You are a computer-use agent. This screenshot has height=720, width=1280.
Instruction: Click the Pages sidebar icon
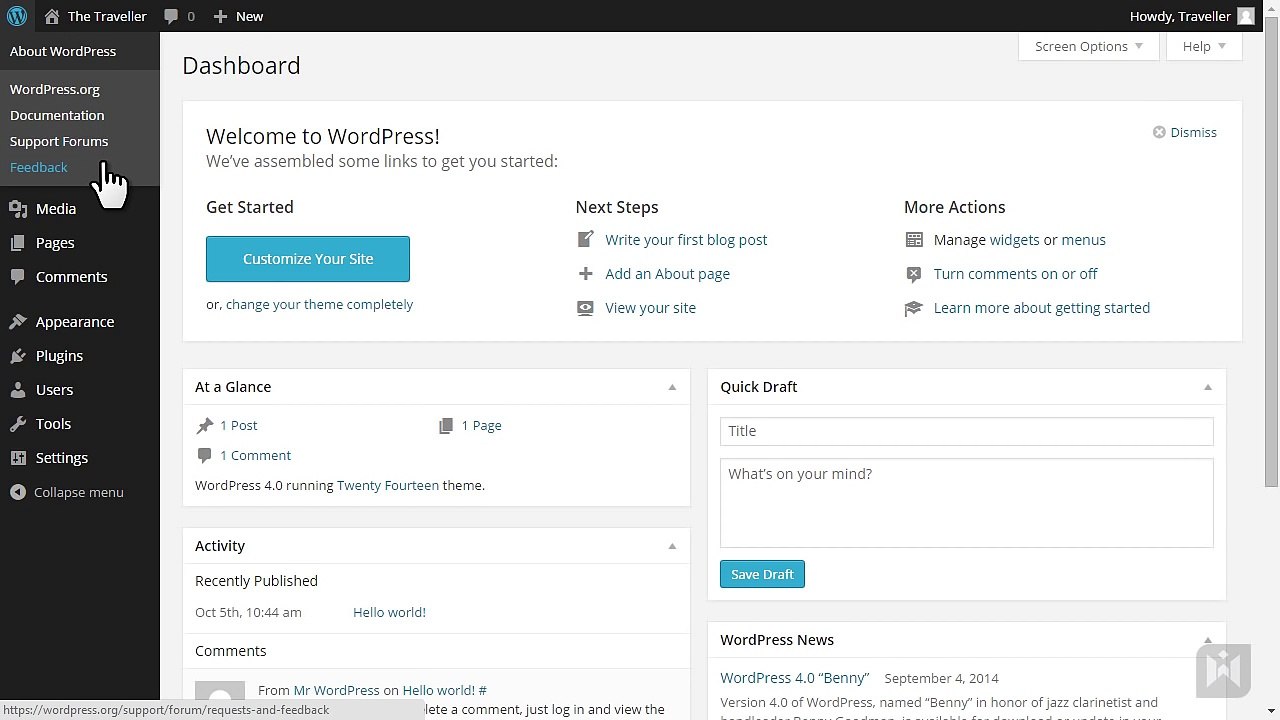click(18, 243)
